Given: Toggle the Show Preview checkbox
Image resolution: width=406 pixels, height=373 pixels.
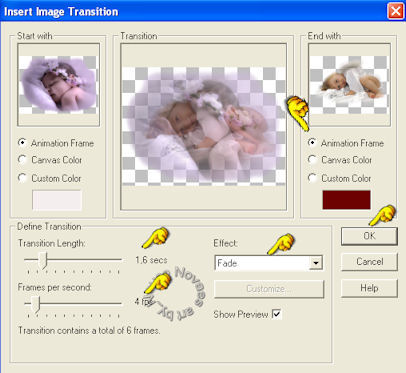Looking at the screenshot, I should 277,314.
